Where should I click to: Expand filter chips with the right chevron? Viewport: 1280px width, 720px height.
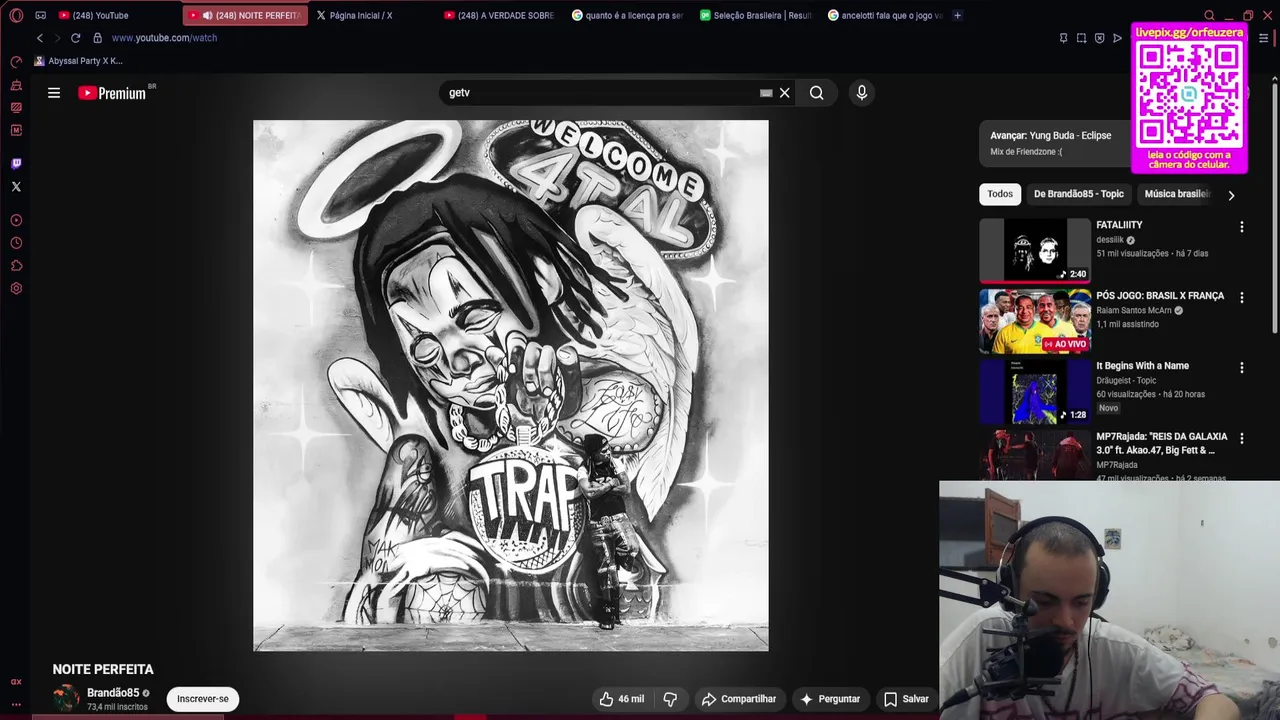(1231, 195)
